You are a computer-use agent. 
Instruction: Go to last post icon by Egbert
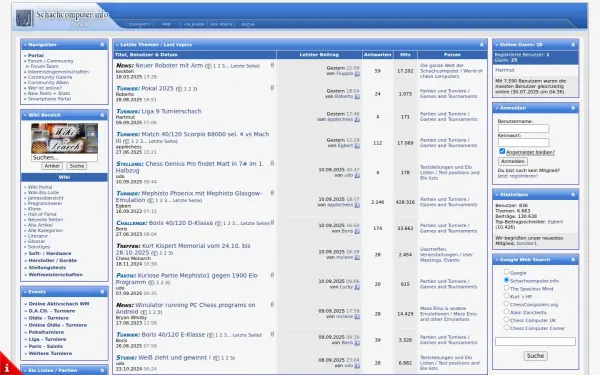357,146
